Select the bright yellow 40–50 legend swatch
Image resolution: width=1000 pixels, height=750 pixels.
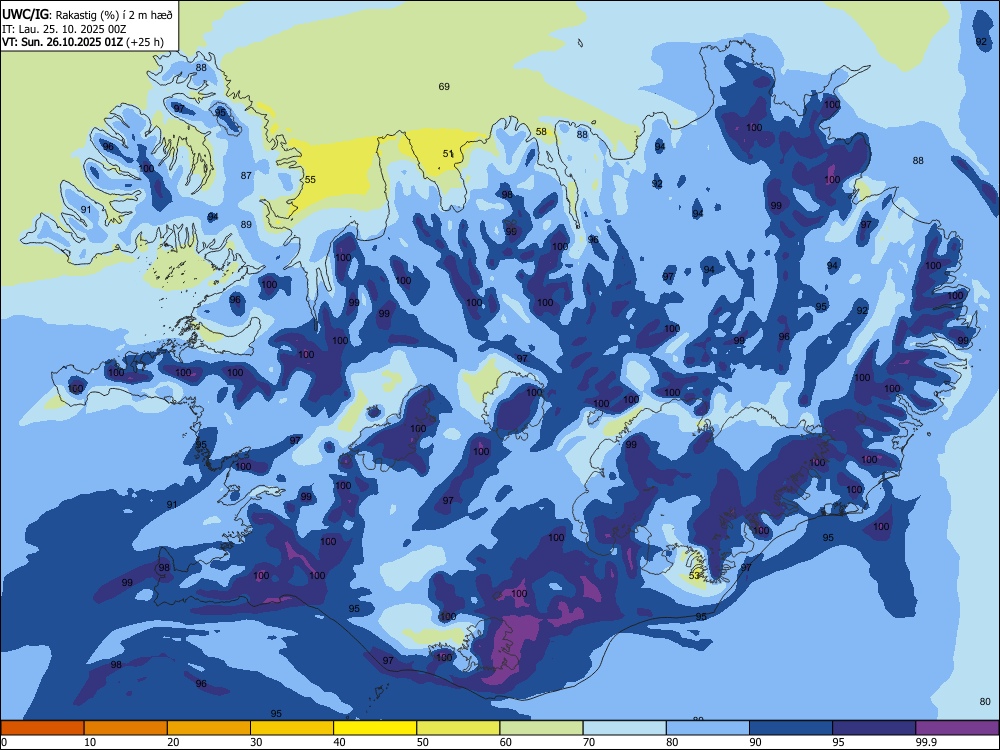(x=375, y=728)
